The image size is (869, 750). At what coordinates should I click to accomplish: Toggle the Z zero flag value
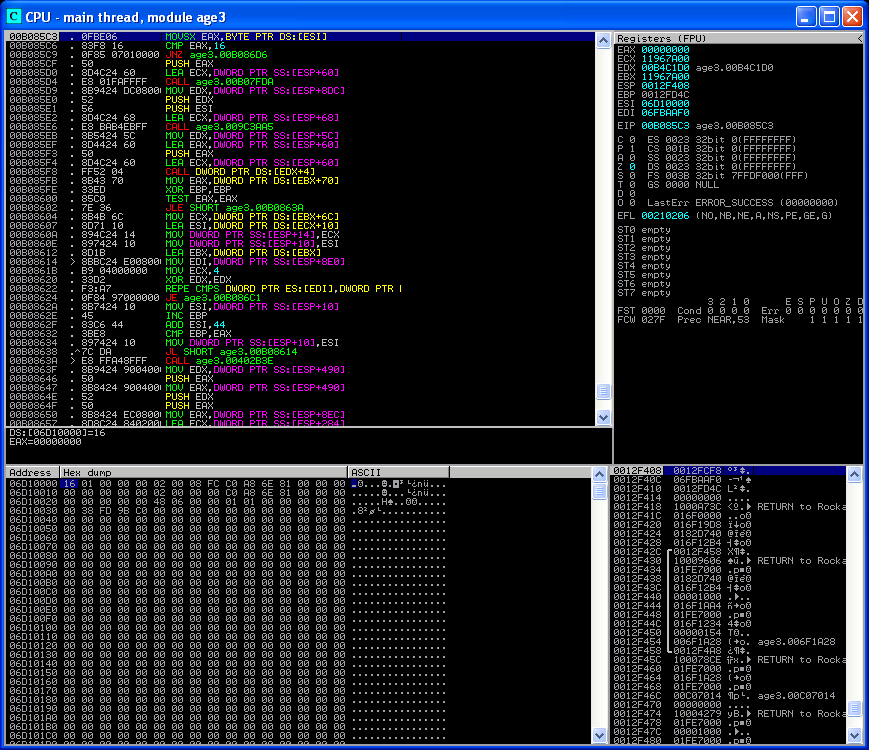tap(632, 166)
